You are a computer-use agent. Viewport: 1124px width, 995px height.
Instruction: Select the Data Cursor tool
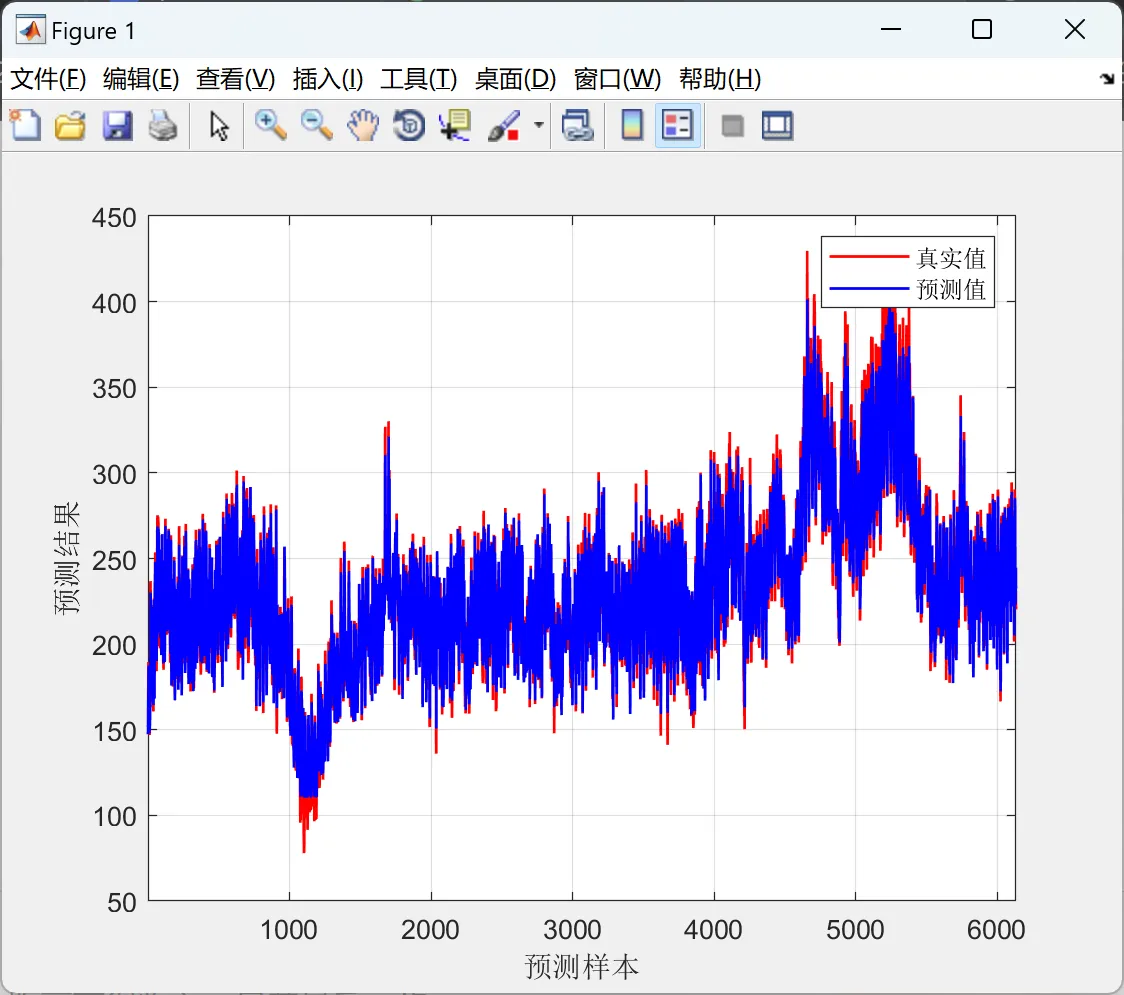coord(455,125)
